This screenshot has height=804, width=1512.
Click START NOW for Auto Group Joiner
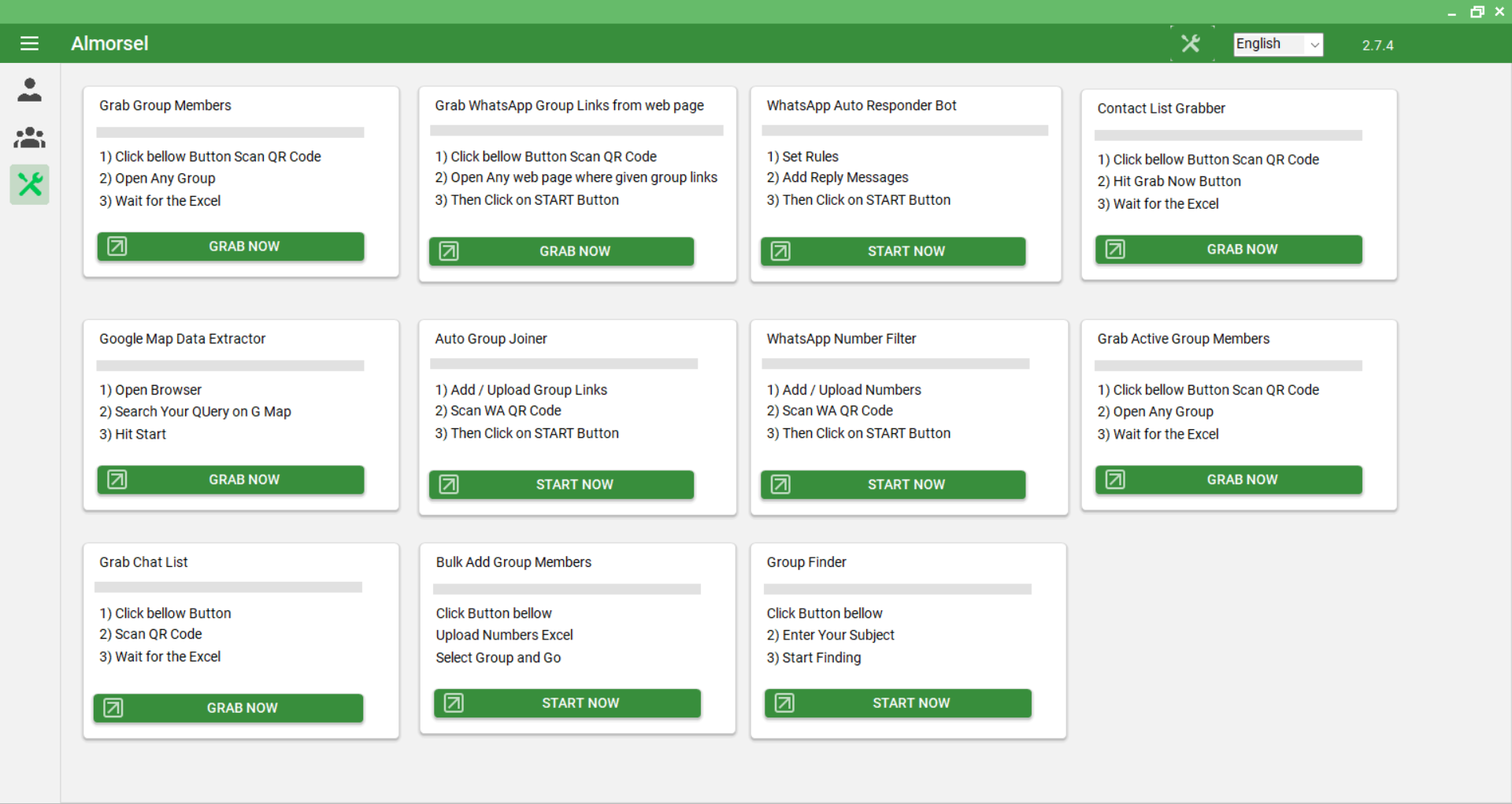click(561, 484)
